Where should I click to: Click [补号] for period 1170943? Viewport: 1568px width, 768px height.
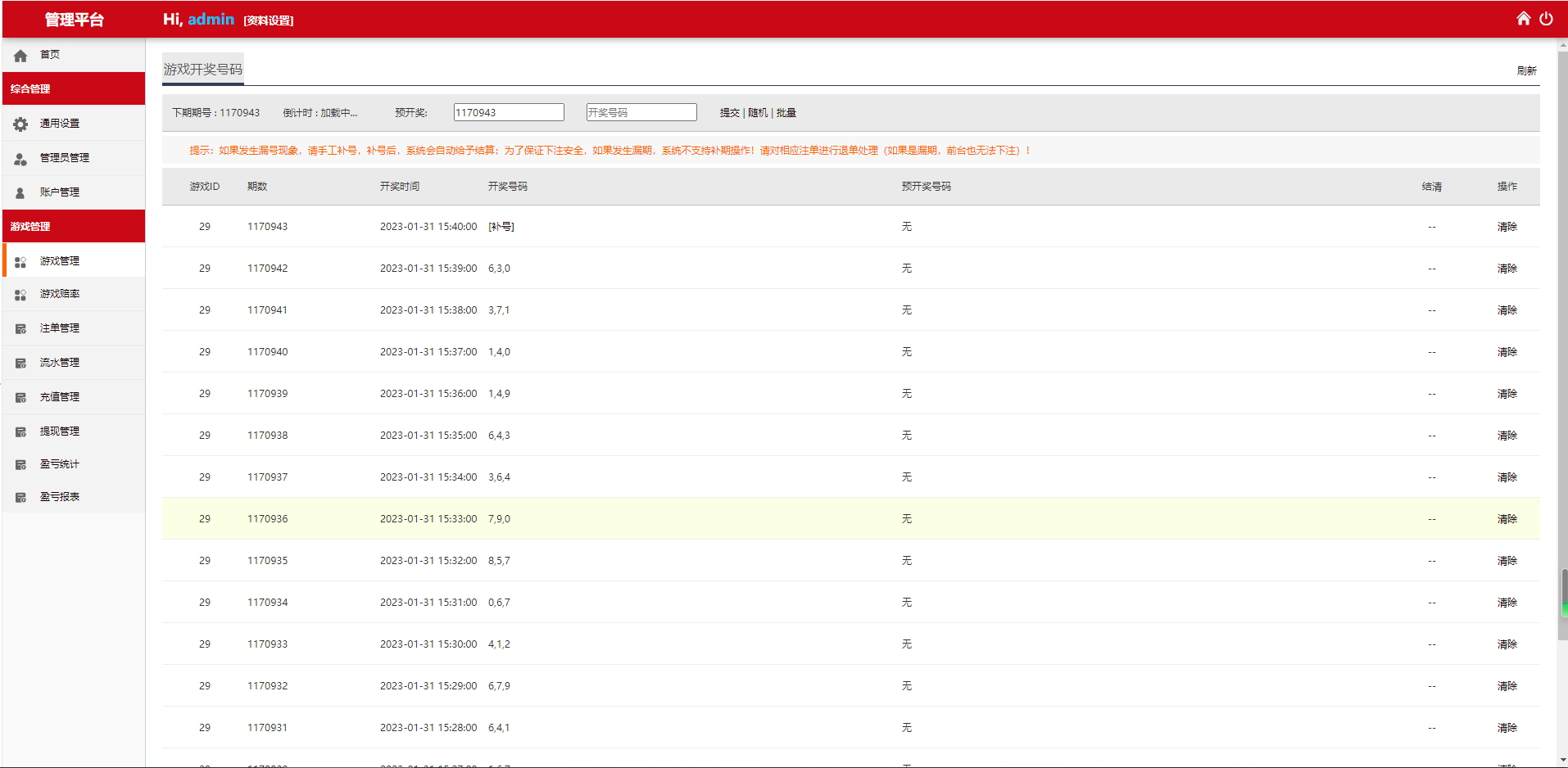pos(501,227)
